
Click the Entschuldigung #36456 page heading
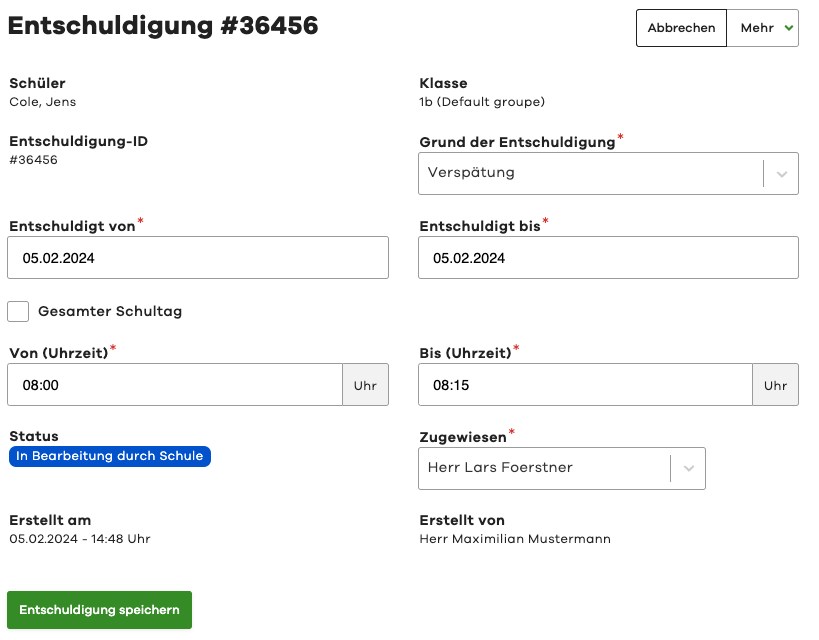tap(163, 27)
